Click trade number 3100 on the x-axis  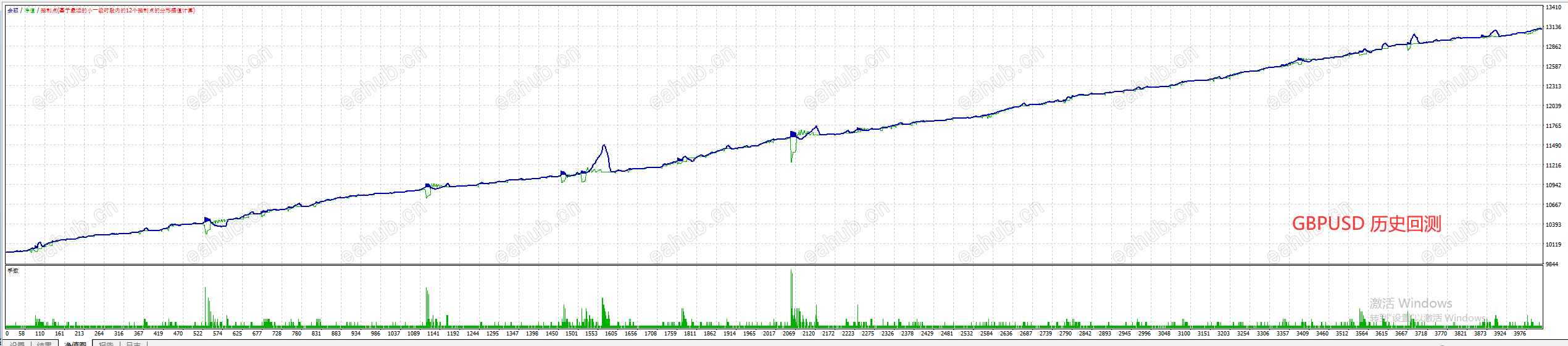[x=1184, y=334]
